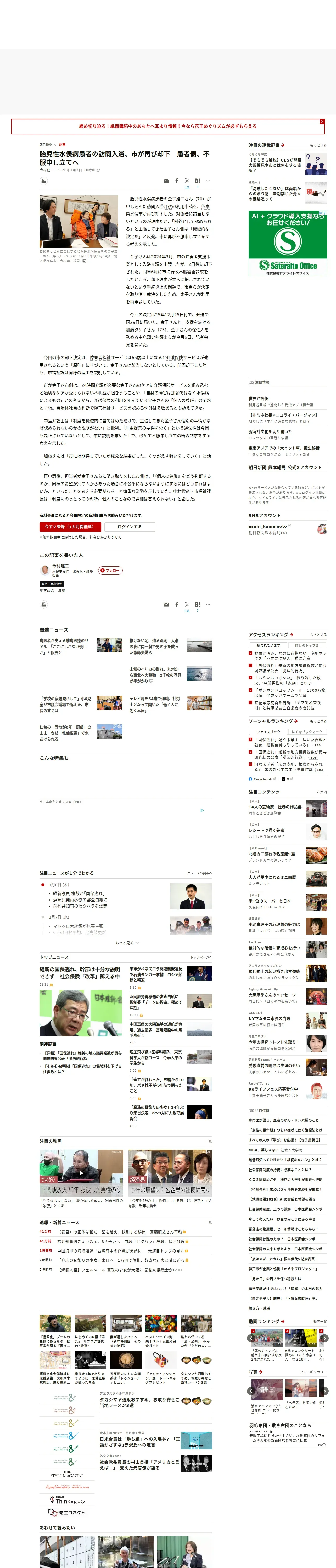
Task: Click the bottom X share icon
Action: 187,604
